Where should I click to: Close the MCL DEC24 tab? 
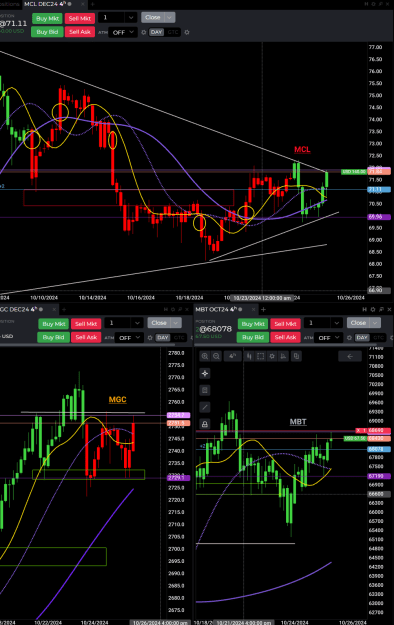point(83,4)
